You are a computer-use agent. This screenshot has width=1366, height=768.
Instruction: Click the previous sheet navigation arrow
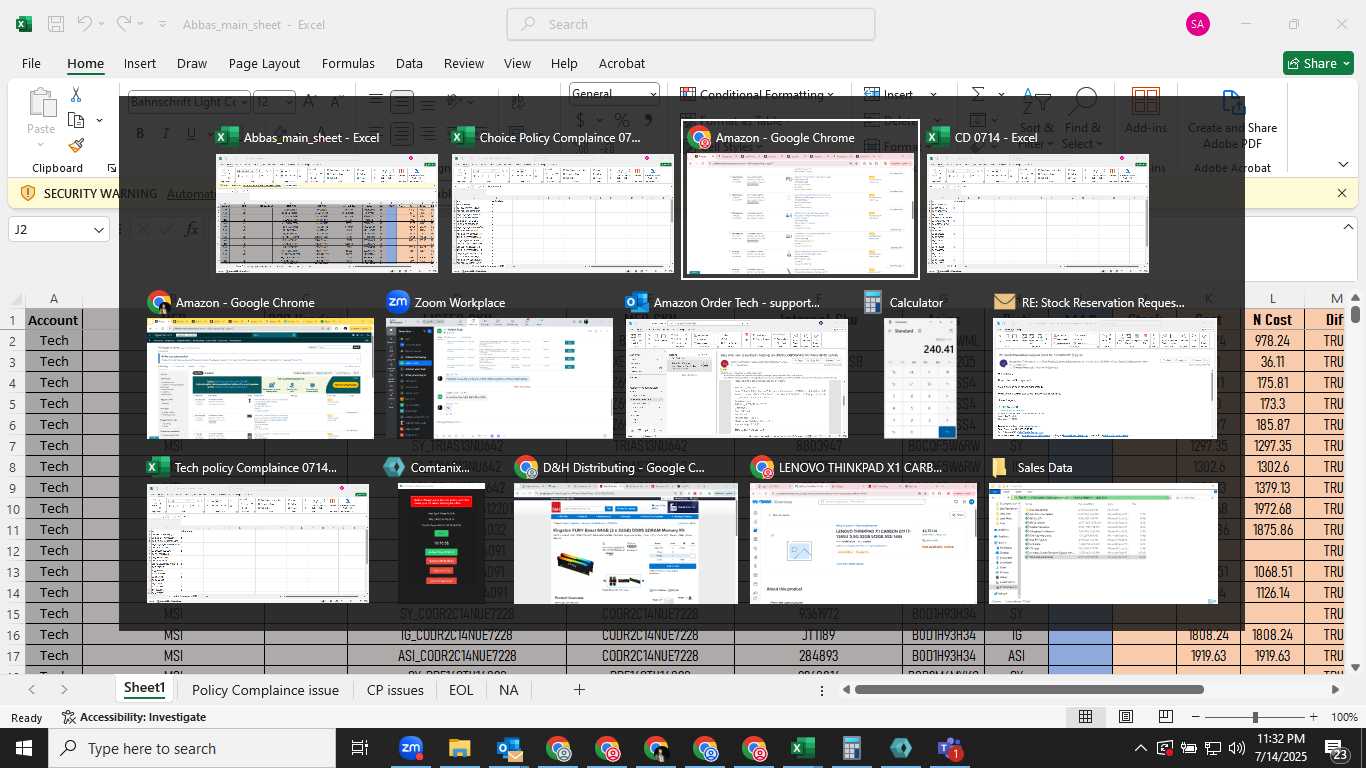point(32,690)
